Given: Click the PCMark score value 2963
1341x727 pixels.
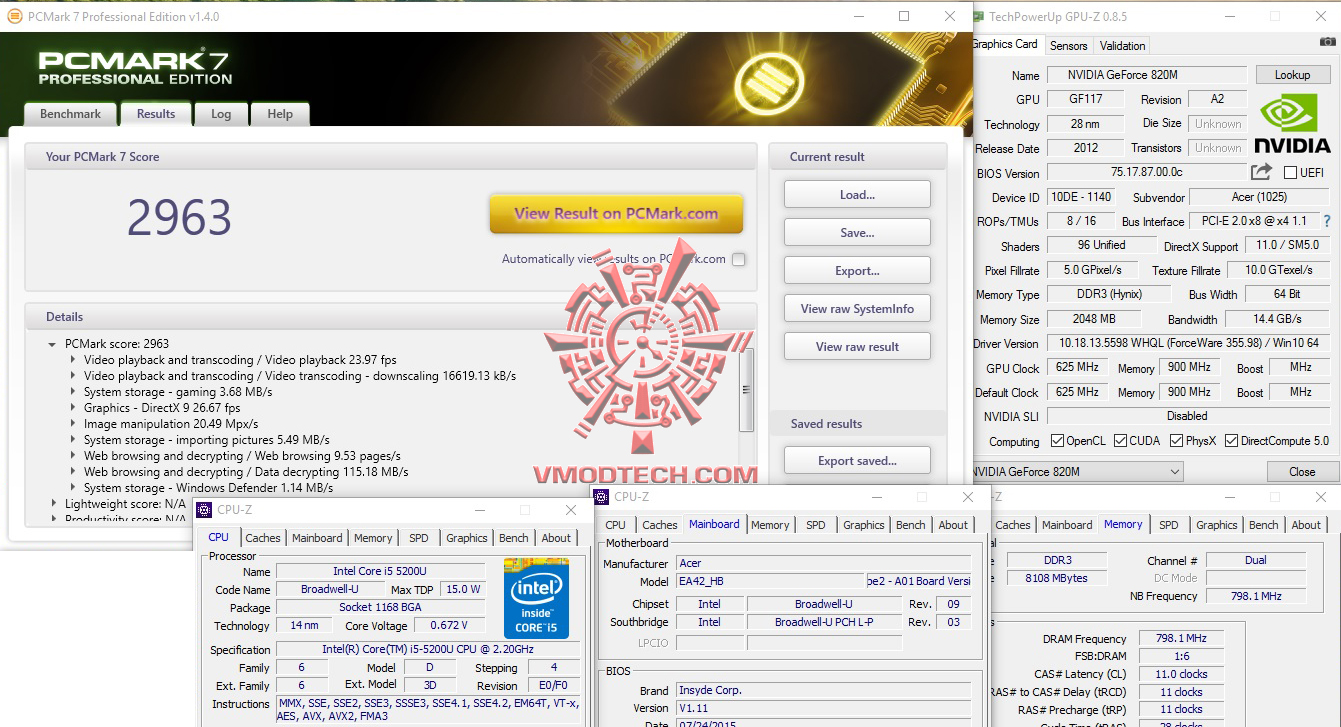Looking at the screenshot, I should click(179, 218).
